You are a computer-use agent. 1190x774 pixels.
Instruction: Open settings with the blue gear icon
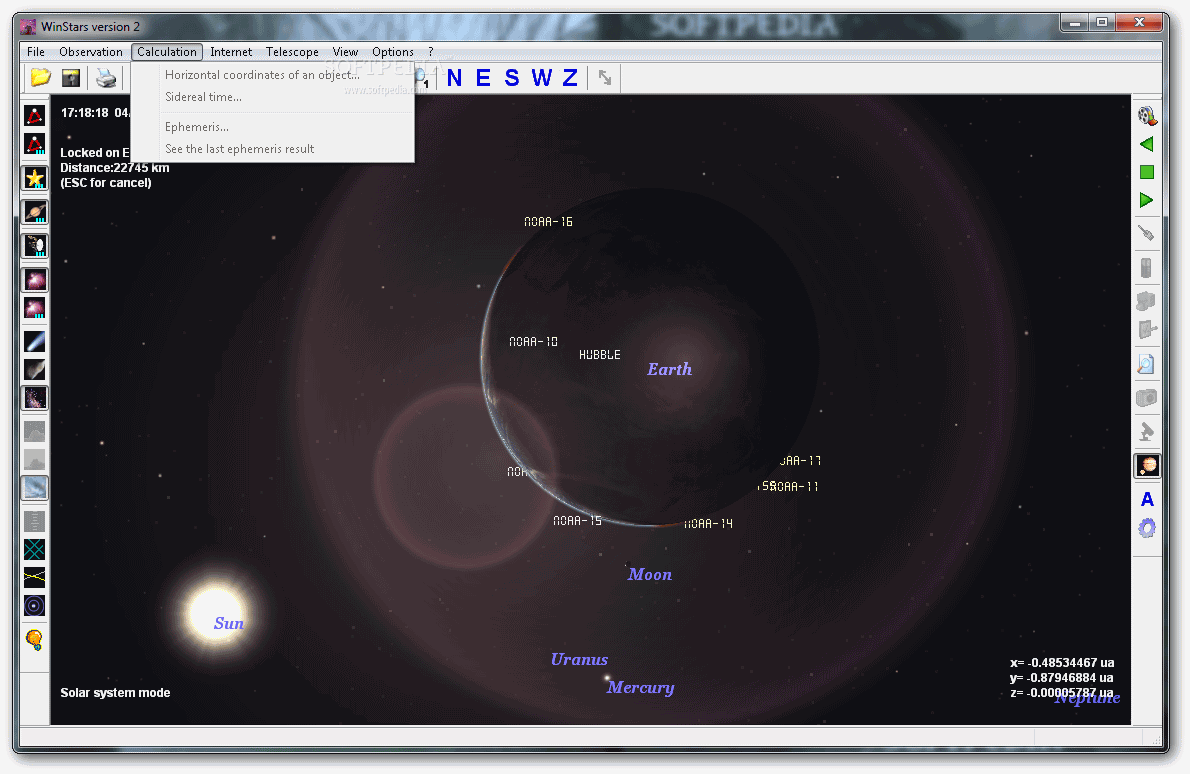1147,528
